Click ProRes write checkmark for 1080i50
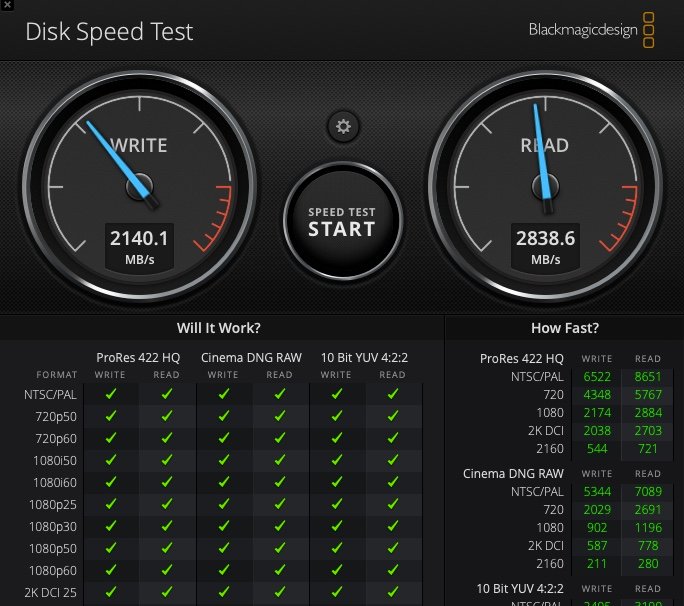Screen dimensions: 684x606 point(111,460)
